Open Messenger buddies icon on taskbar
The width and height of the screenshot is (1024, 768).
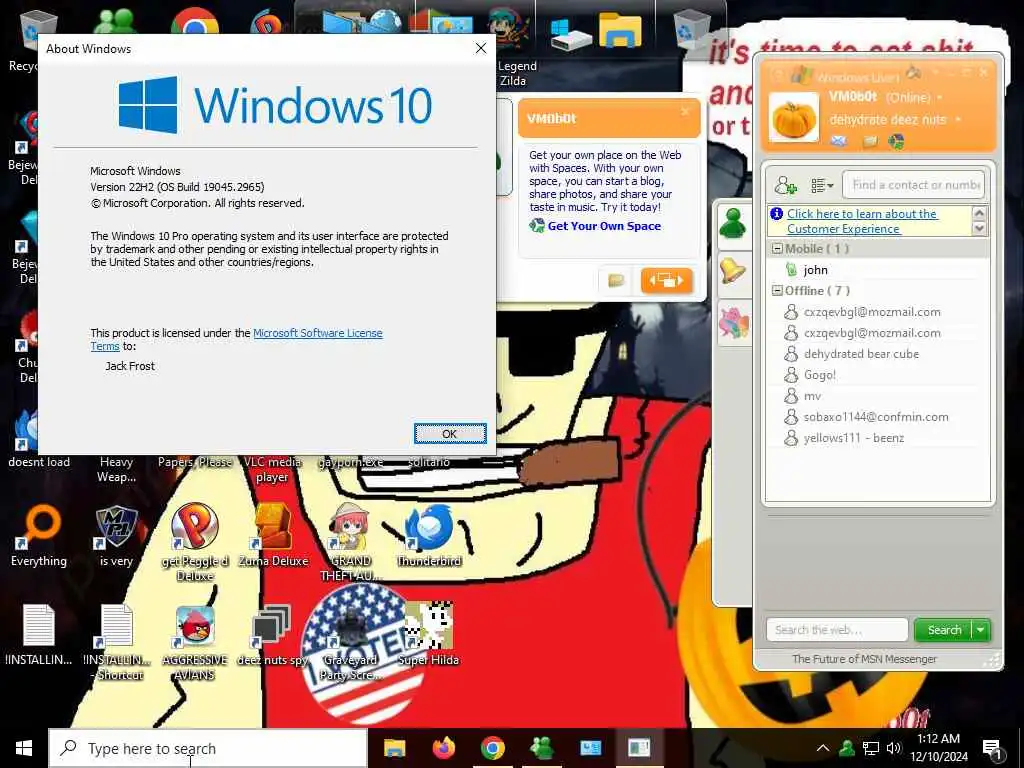coord(541,748)
